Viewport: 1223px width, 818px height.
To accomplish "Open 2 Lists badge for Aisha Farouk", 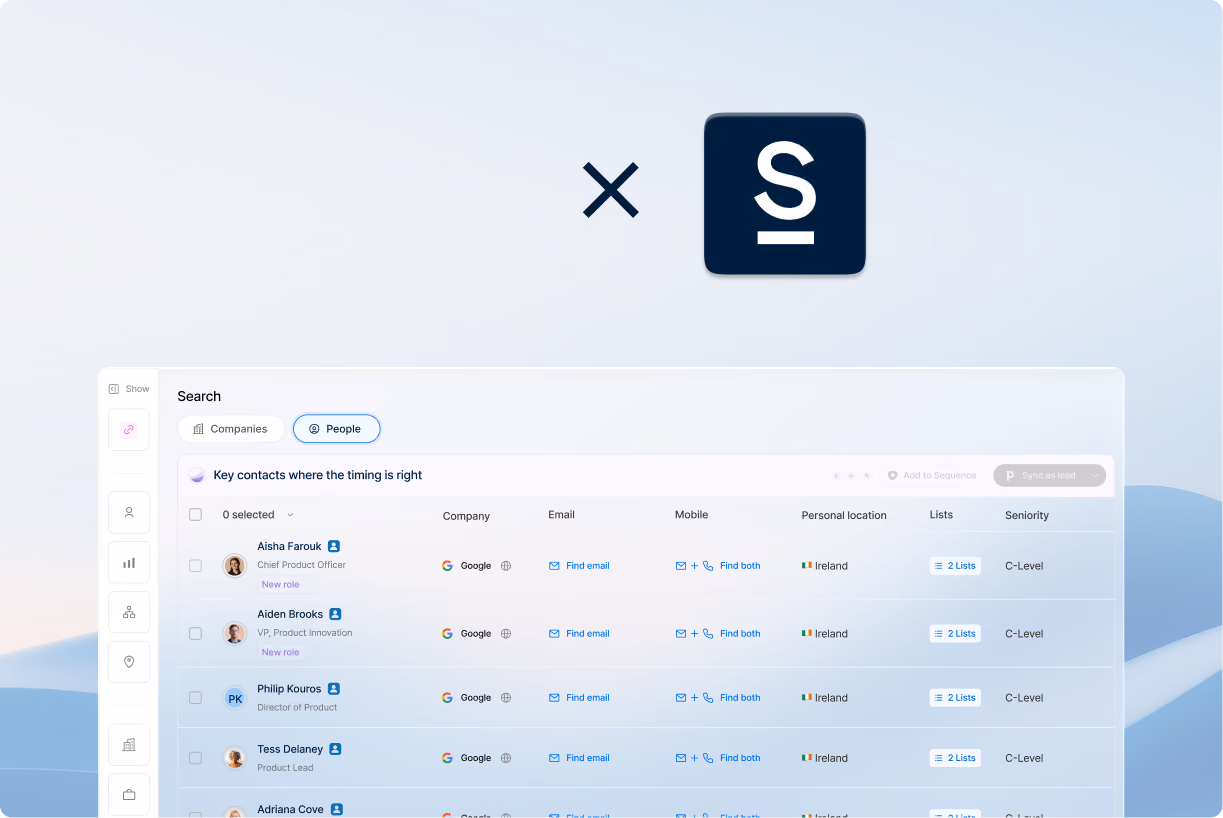I will pos(955,566).
